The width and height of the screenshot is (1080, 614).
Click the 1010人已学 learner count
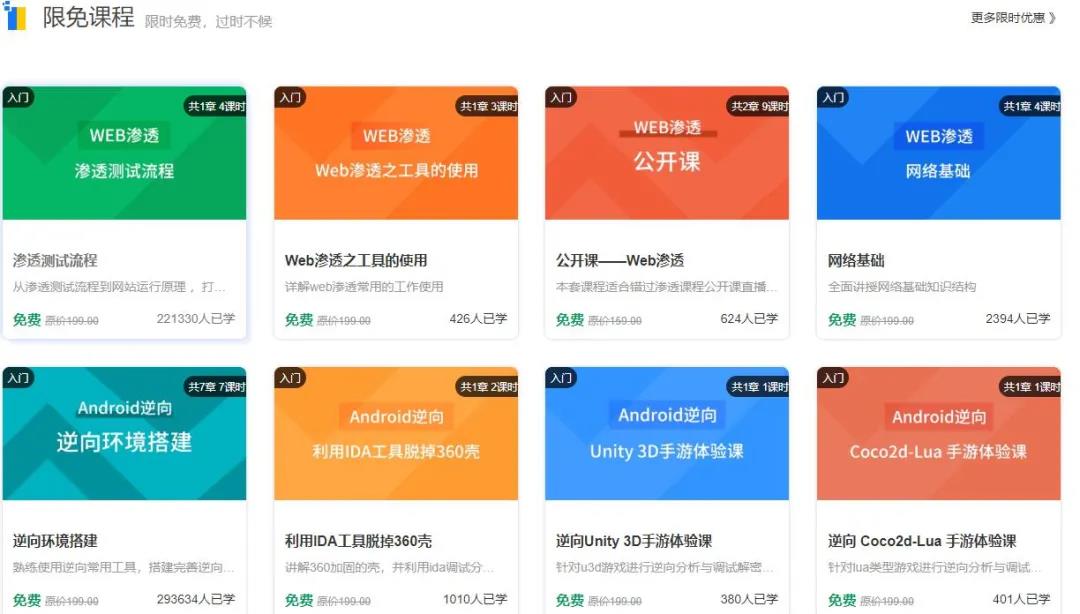point(475,599)
